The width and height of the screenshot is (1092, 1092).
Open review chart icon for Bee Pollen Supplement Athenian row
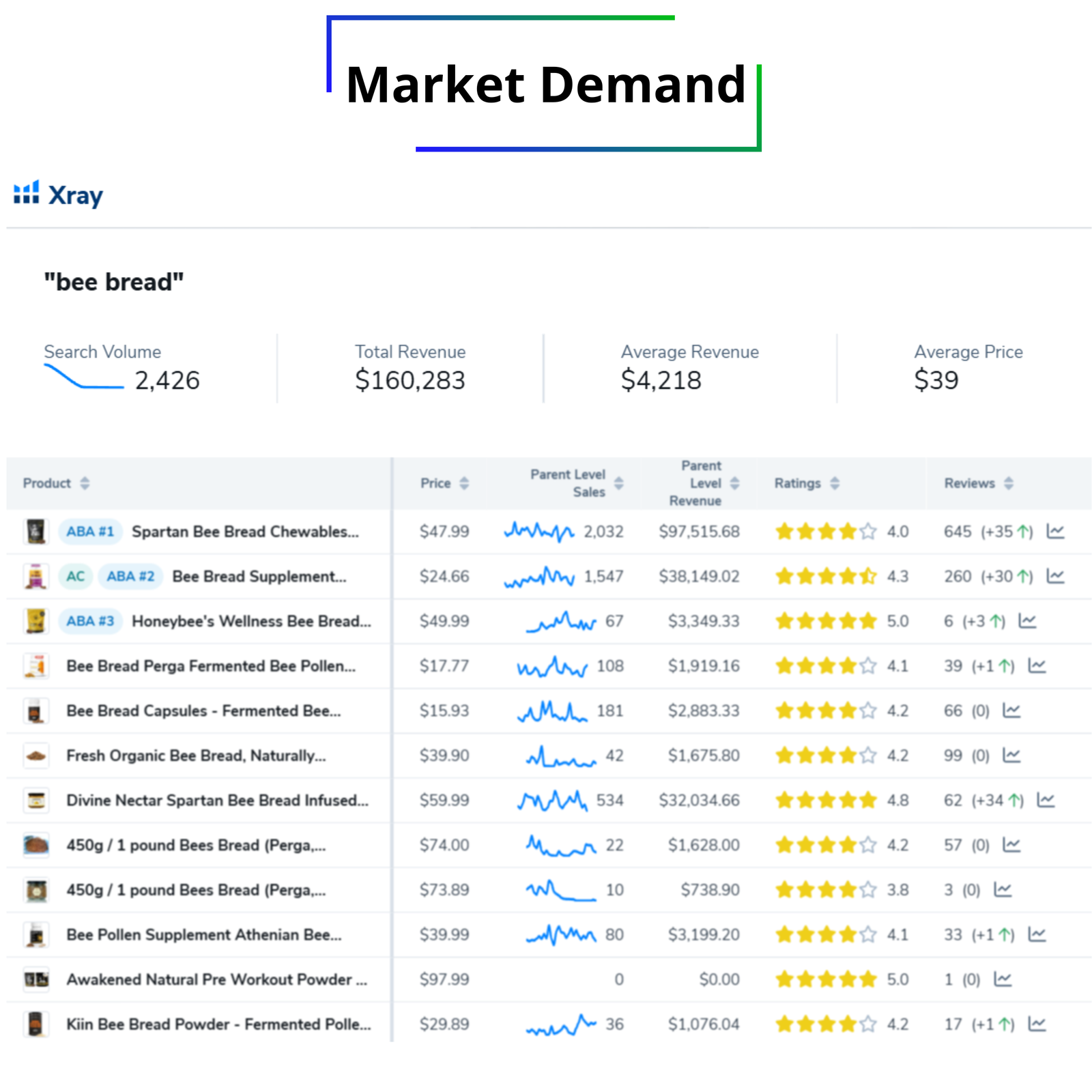coord(1037,934)
